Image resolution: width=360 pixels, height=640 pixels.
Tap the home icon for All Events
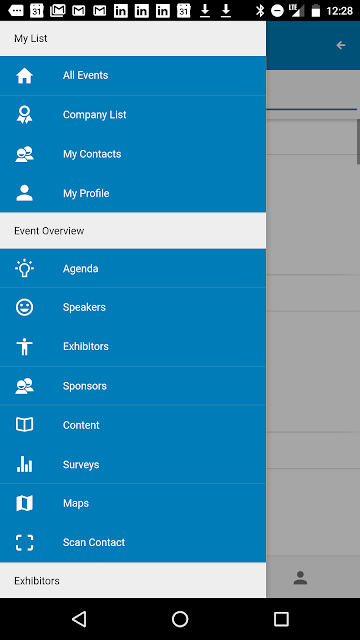click(x=24, y=76)
